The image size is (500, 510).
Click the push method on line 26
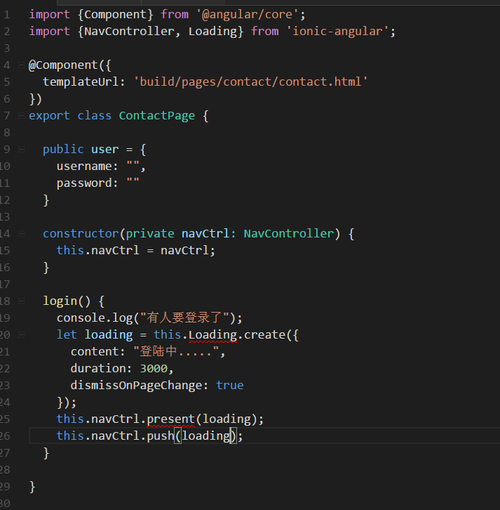click(160, 436)
